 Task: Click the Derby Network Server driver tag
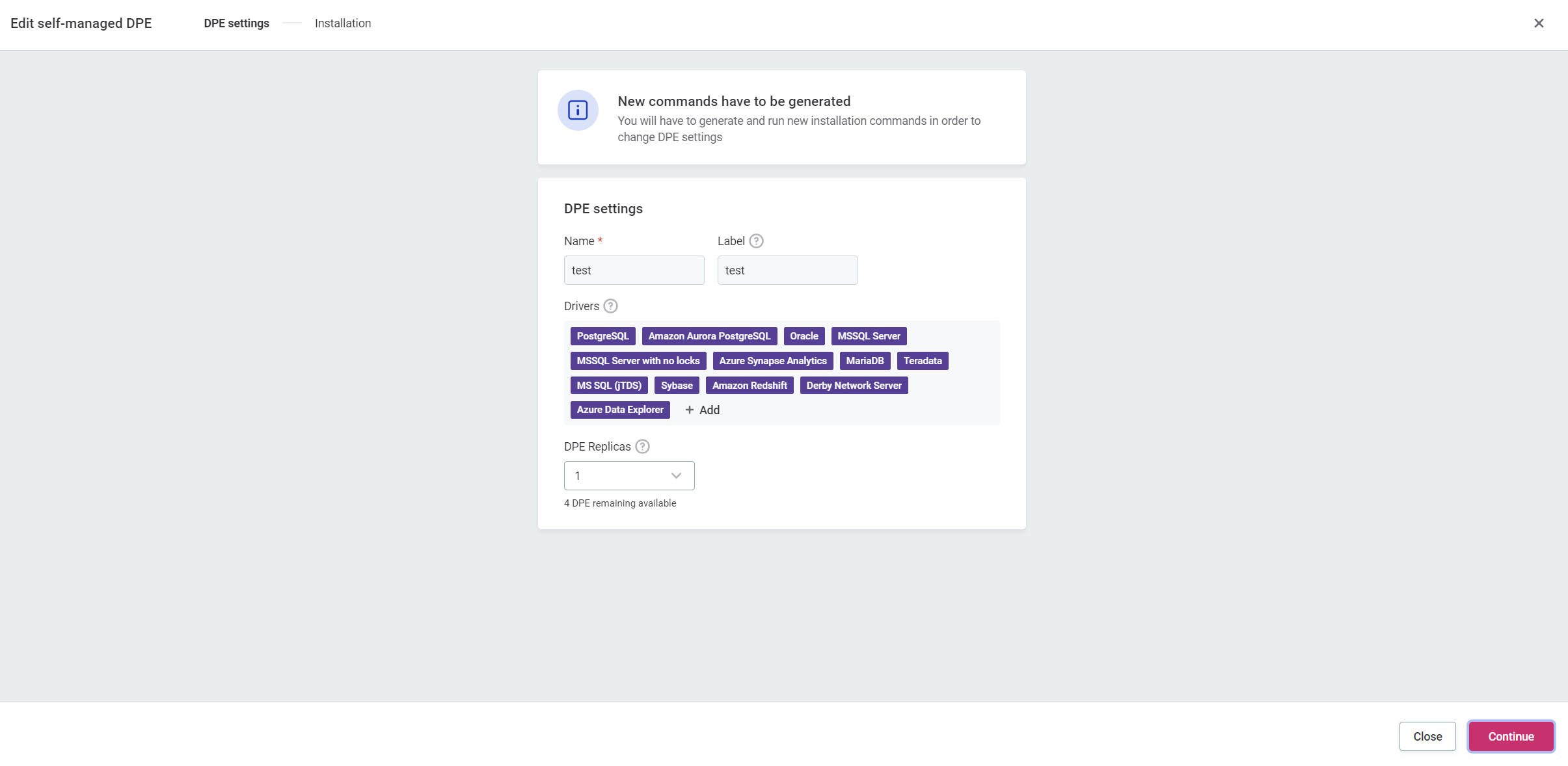(854, 386)
